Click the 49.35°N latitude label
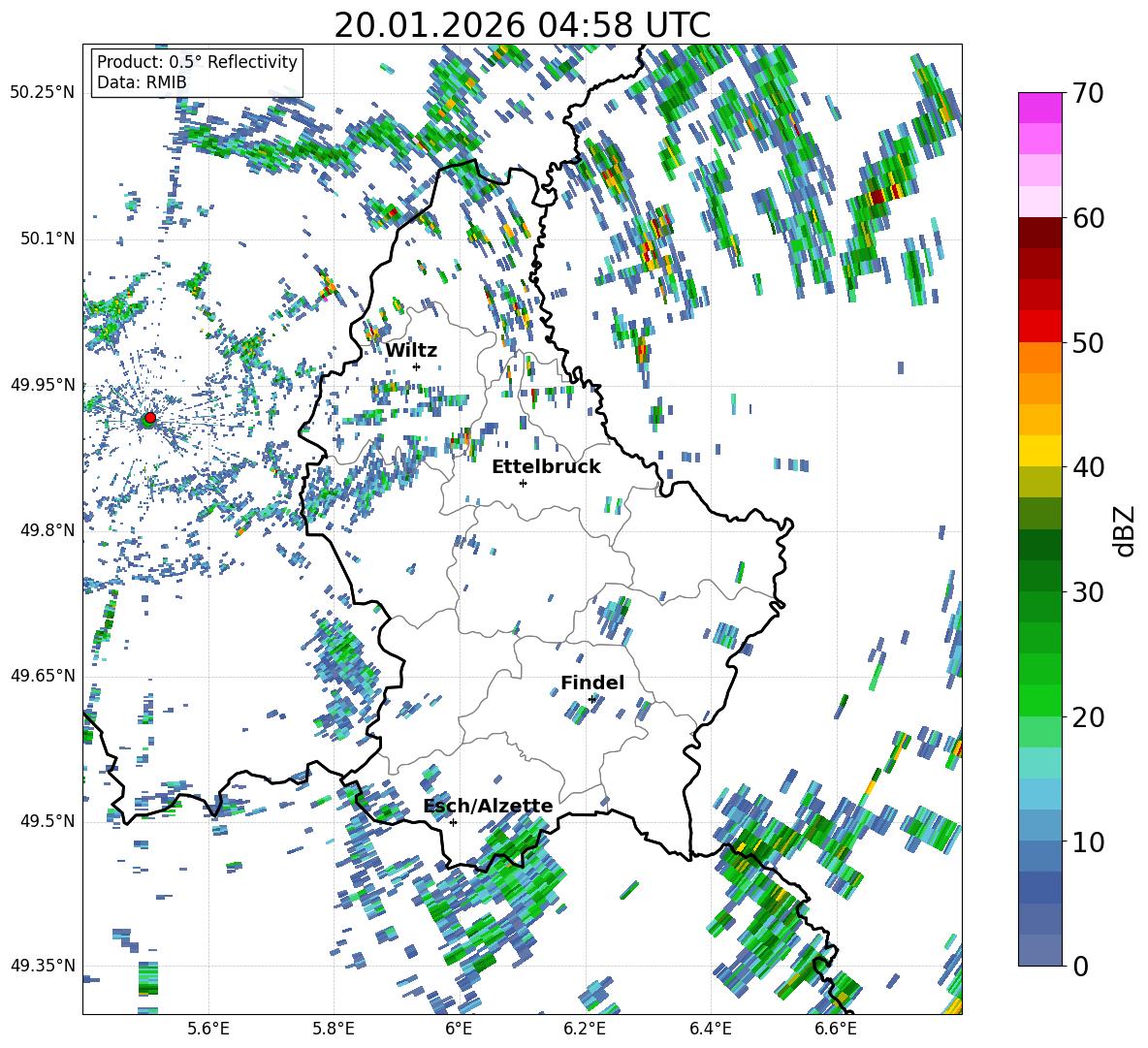This screenshot has width=1148, height=1048. 43,966
